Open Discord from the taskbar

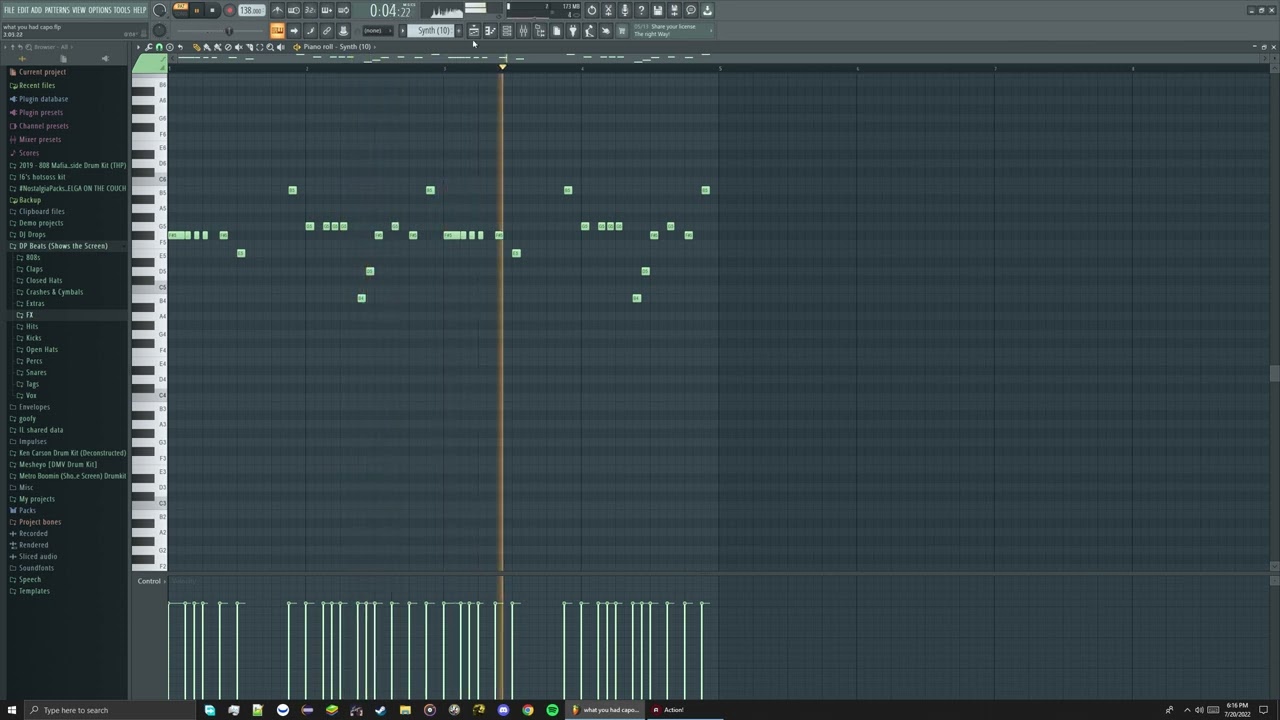[503, 710]
